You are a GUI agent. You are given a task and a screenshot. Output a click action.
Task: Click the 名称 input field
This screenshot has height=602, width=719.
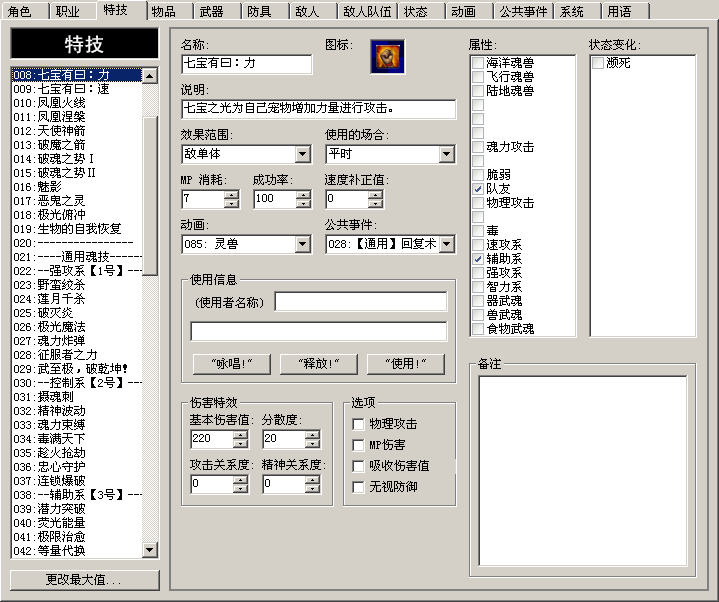pos(247,64)
